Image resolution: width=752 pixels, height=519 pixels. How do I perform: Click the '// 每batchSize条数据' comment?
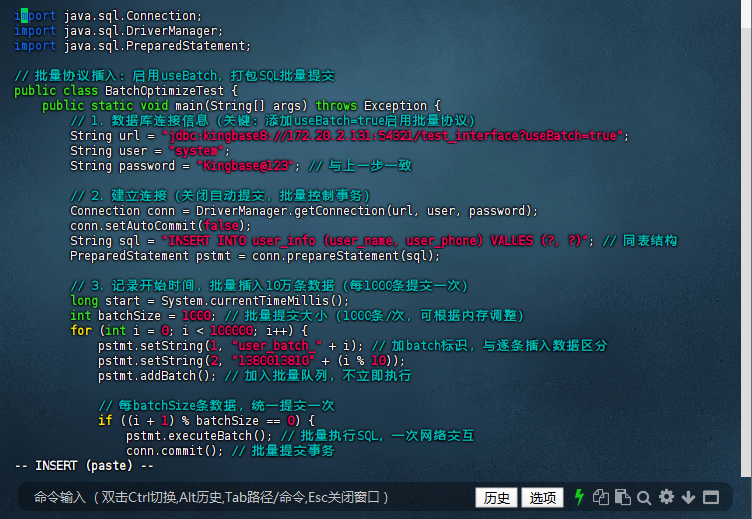click(216, 405)
